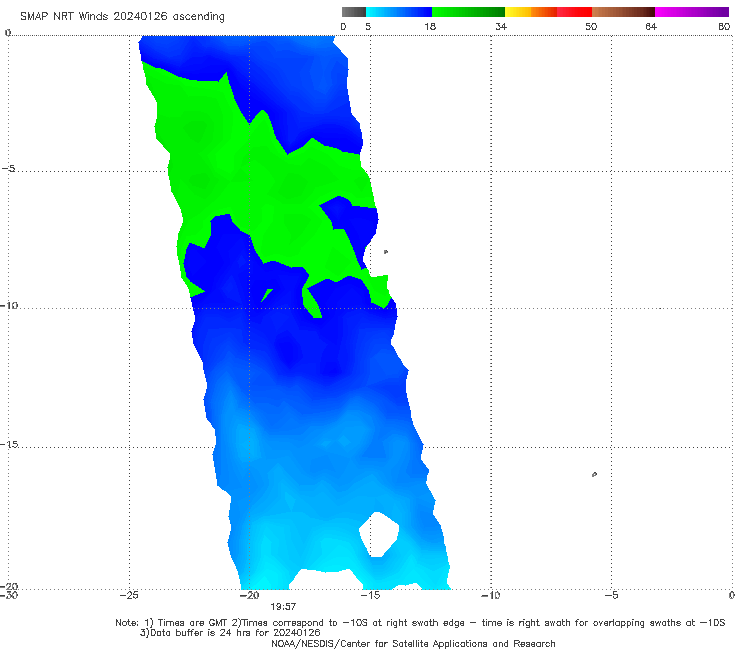Screen dimensions: 740x650
Task: Click the "80" label at the color bar end
Action: coord(724,26)
